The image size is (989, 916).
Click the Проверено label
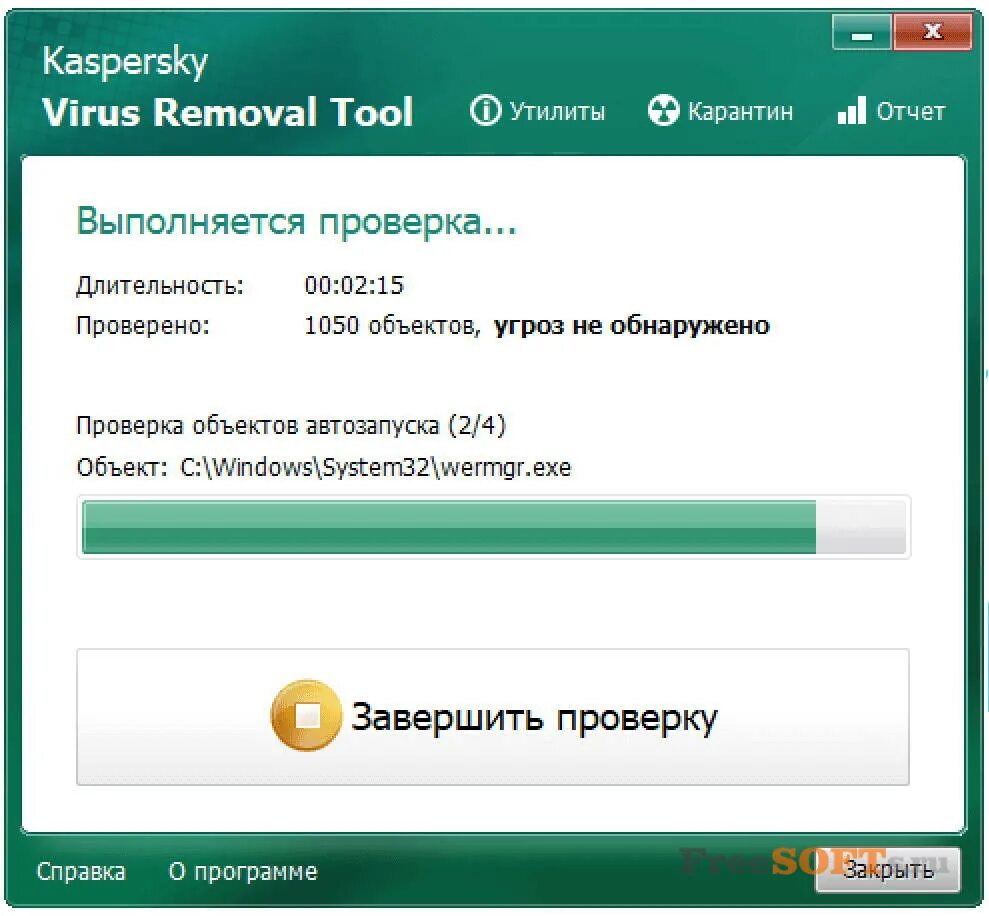pos(143,326)
